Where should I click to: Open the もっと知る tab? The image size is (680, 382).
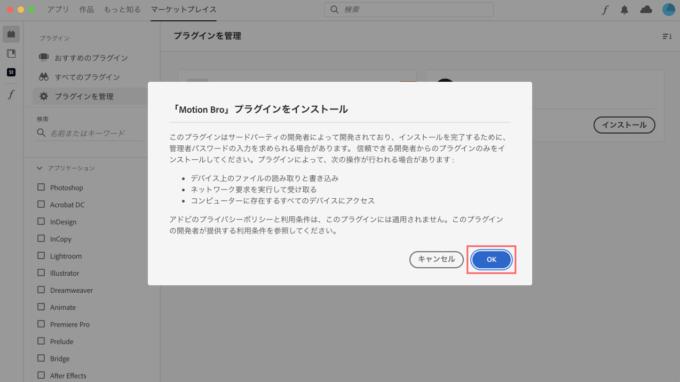click(122, 10)
